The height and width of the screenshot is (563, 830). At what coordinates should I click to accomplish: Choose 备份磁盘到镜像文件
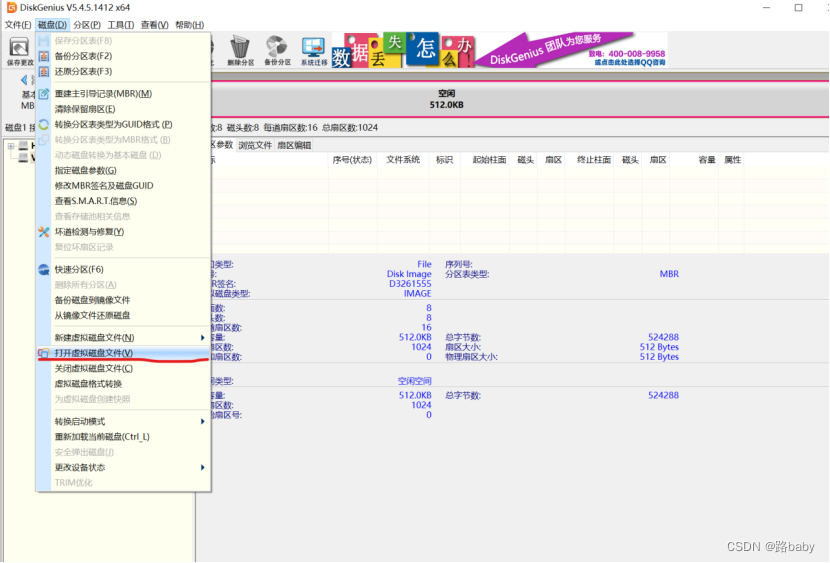click(123, 300)
